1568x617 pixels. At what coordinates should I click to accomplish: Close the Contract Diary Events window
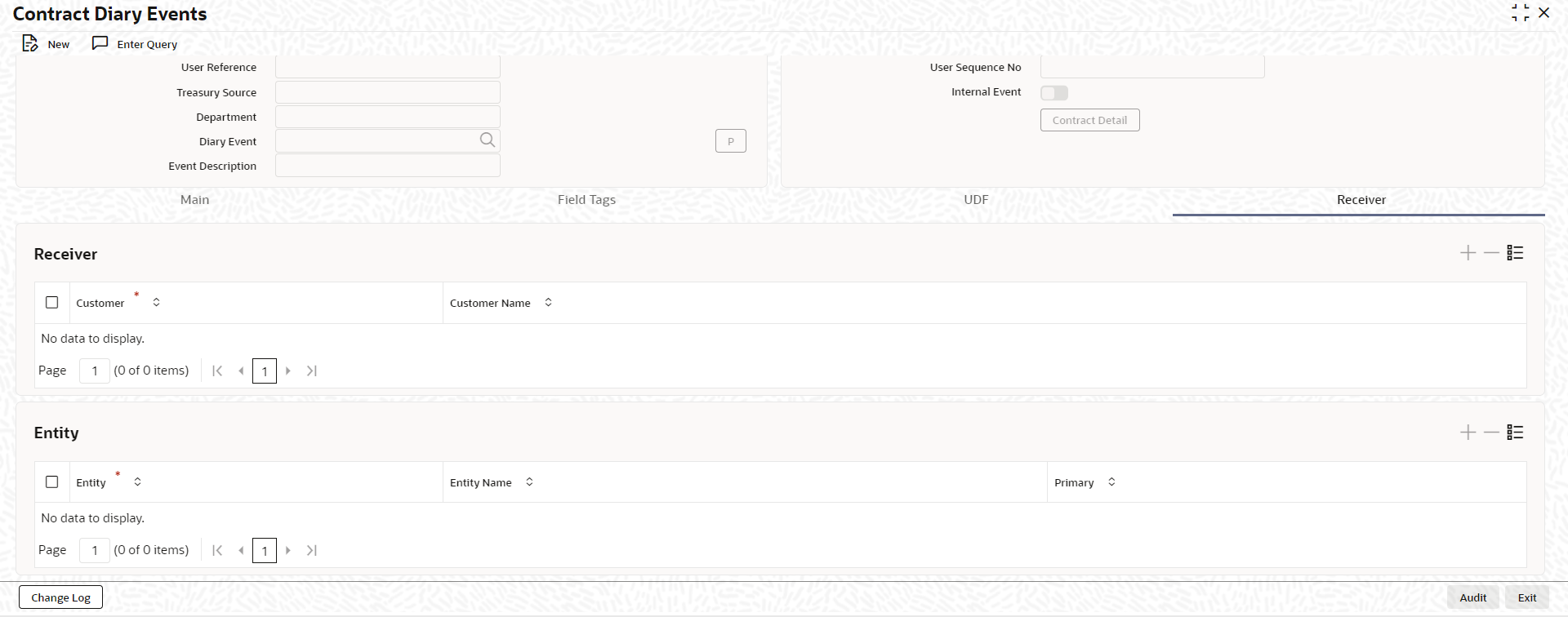(1543, 13)
